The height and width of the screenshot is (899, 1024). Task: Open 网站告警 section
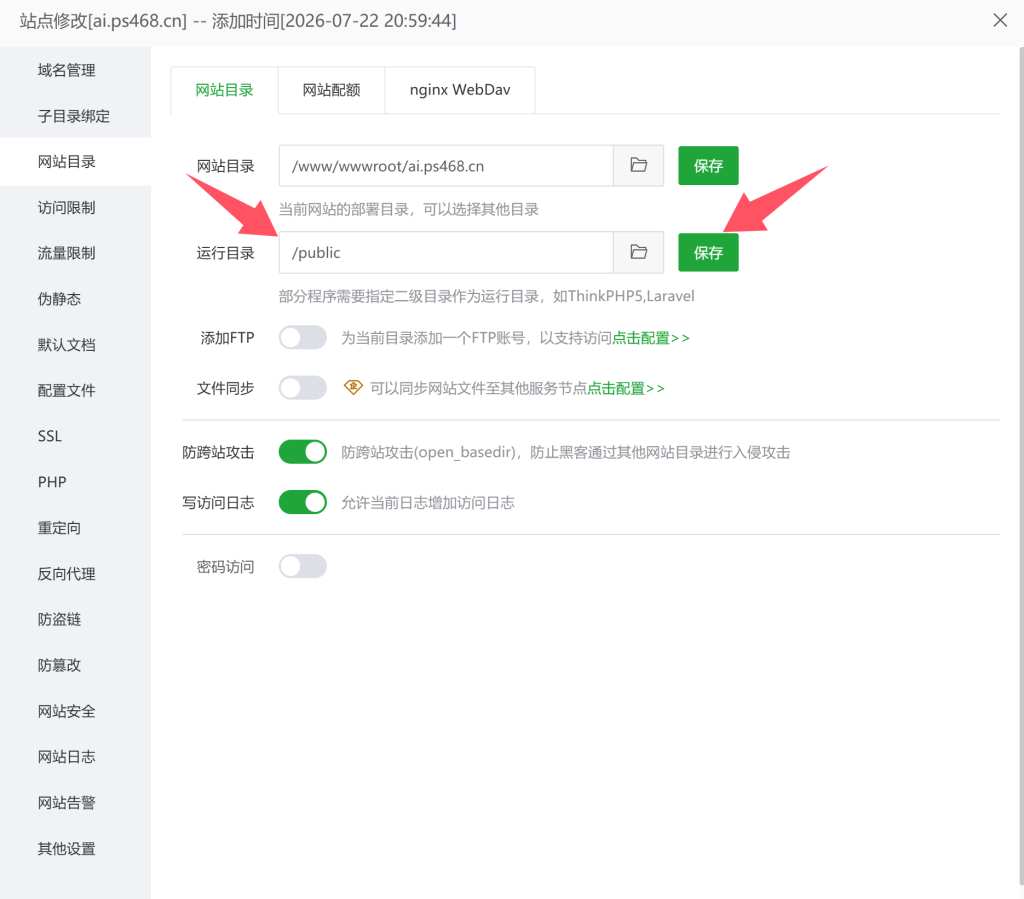point(75,802)
